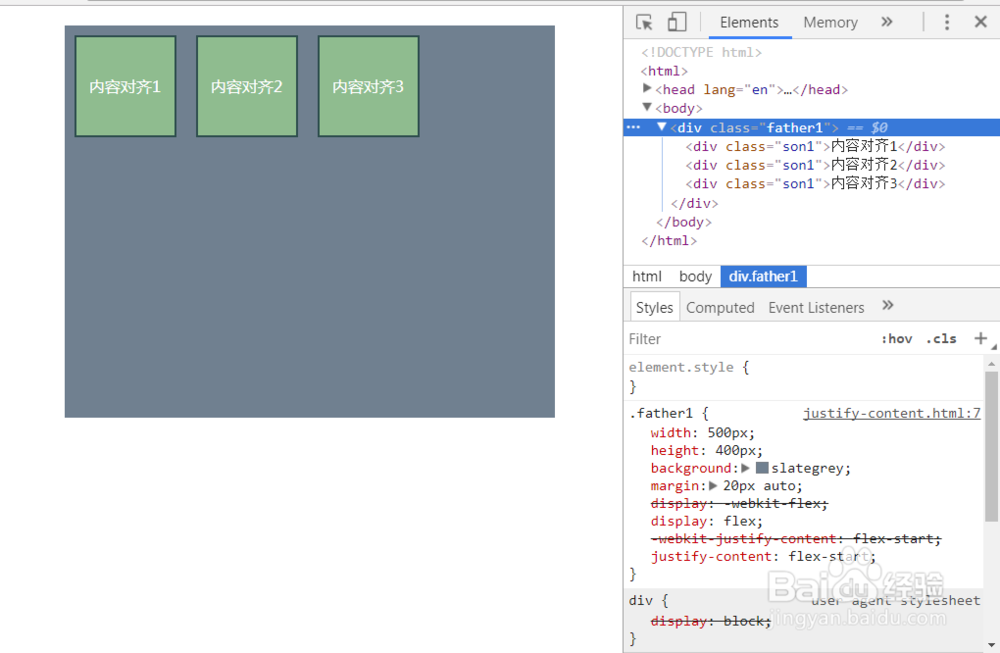Viewport: 1000px width, 653px height.
Task: Toggle the :hov element state button
Action: (x=897, y=339)
